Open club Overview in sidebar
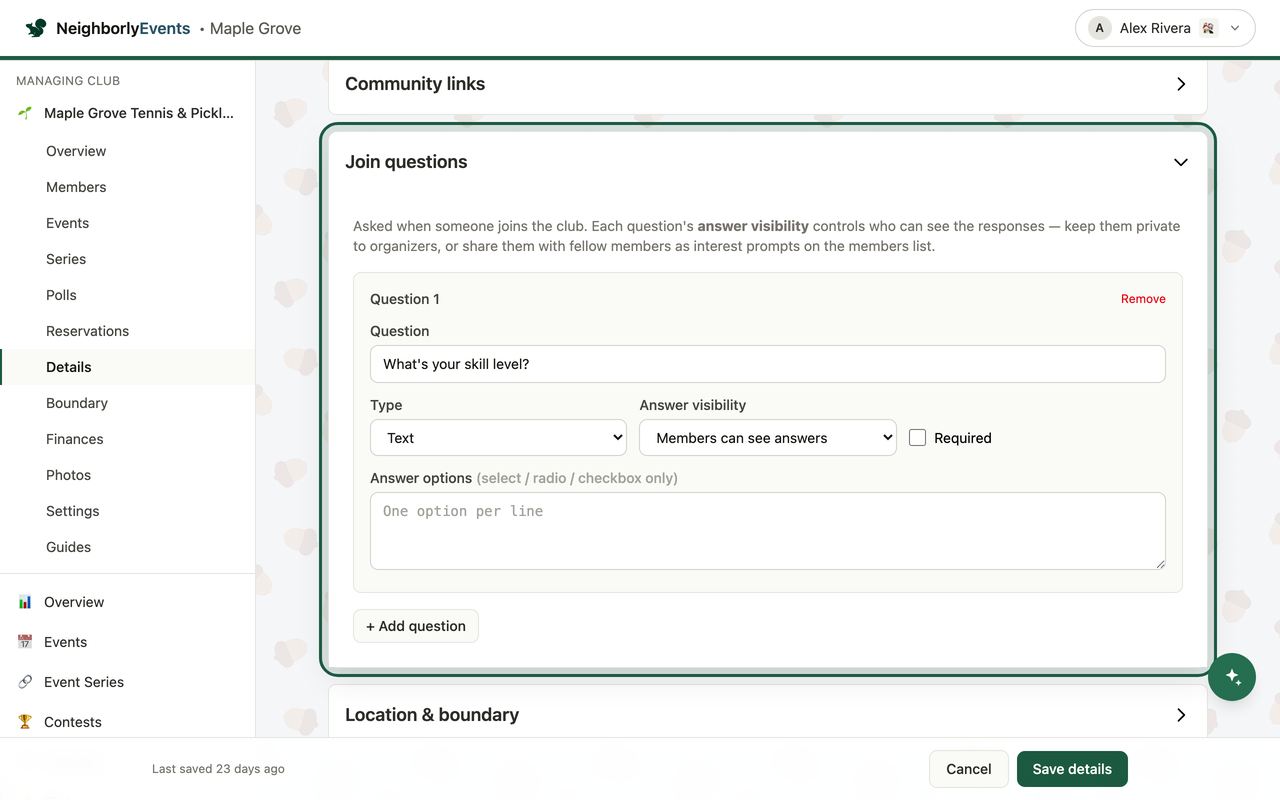This screenshot has width=1280, height=800. point(76,151)
